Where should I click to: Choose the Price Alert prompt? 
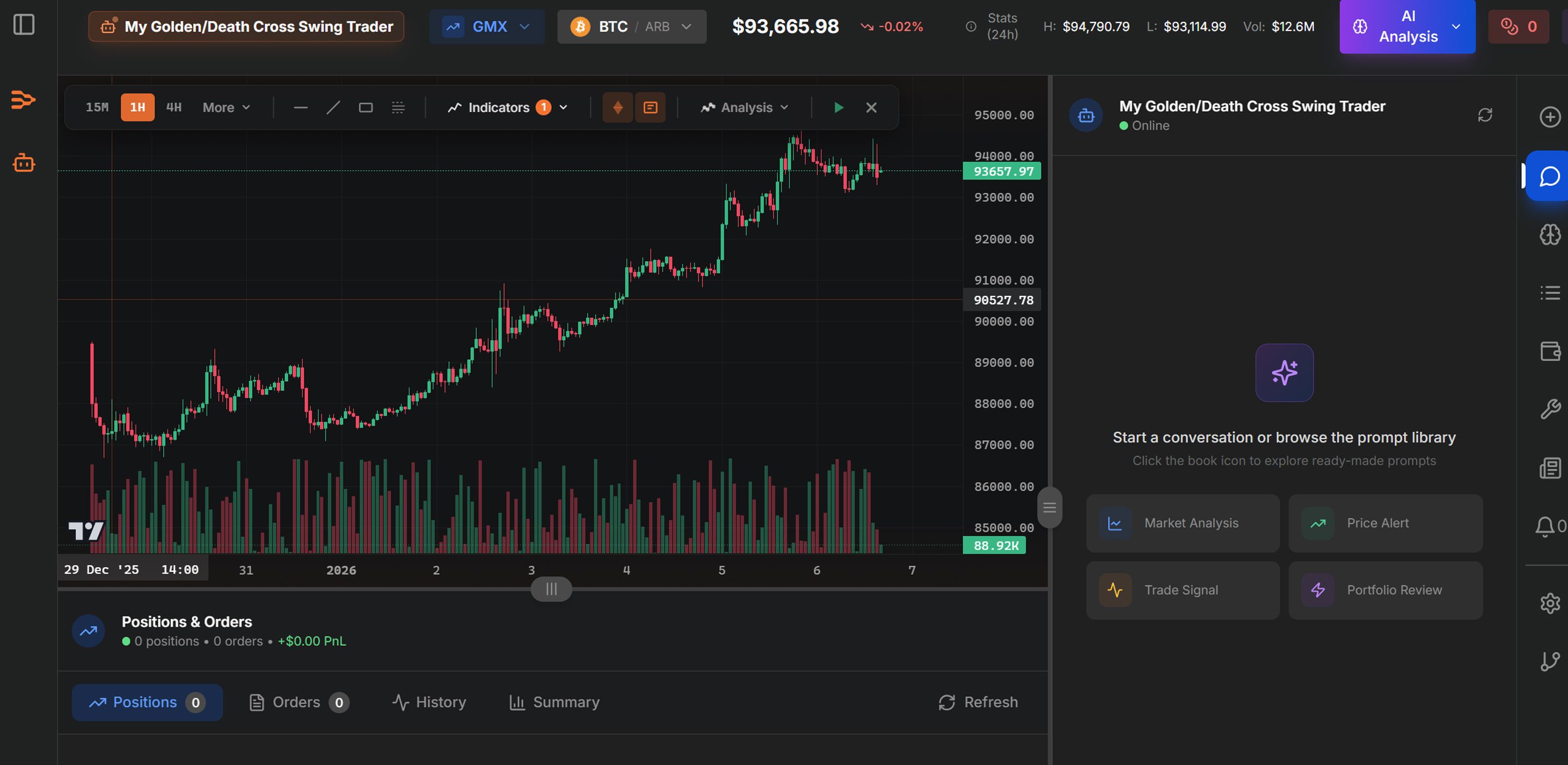1385,523
